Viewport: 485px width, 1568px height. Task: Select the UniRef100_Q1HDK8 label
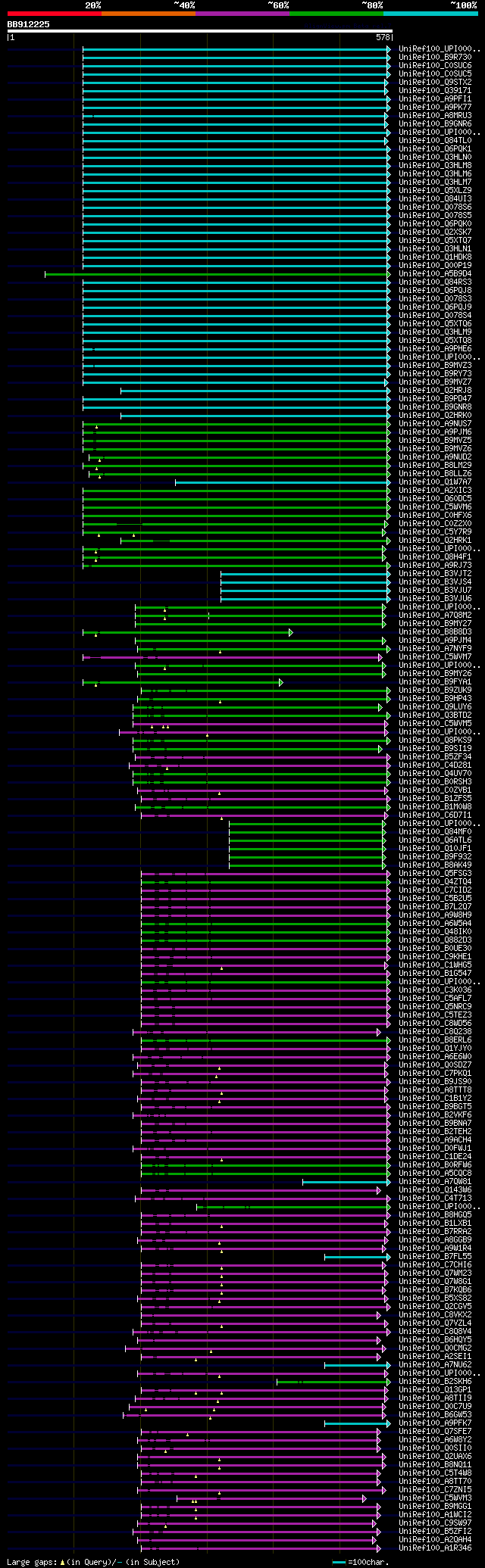click(435, 257)
